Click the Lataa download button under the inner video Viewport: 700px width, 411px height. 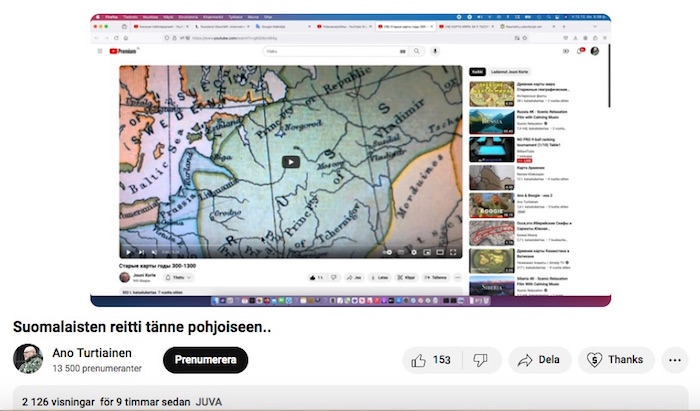pos(379,278)
